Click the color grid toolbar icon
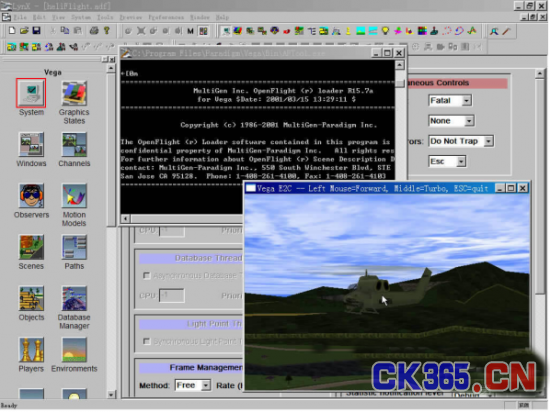The image size is (550, 412). [422, 31]
